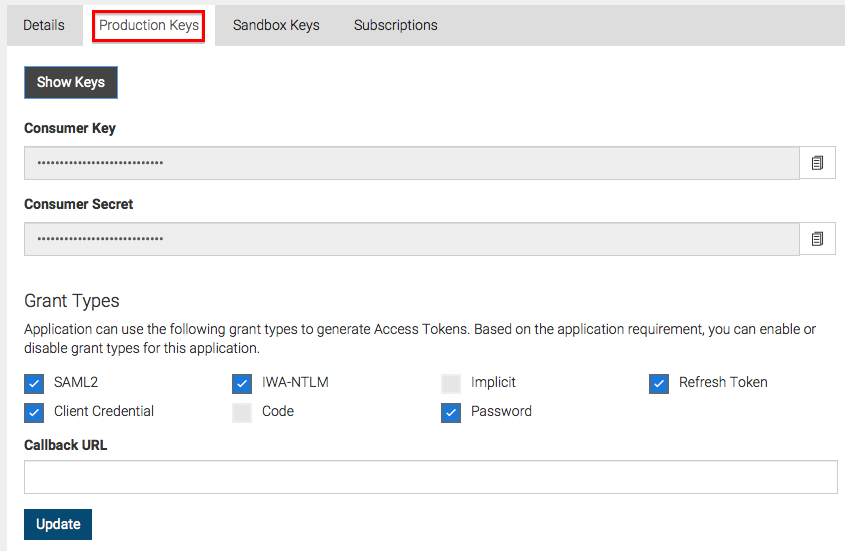
Task: Enable the Implicit grant type
Action: point(451,383)
